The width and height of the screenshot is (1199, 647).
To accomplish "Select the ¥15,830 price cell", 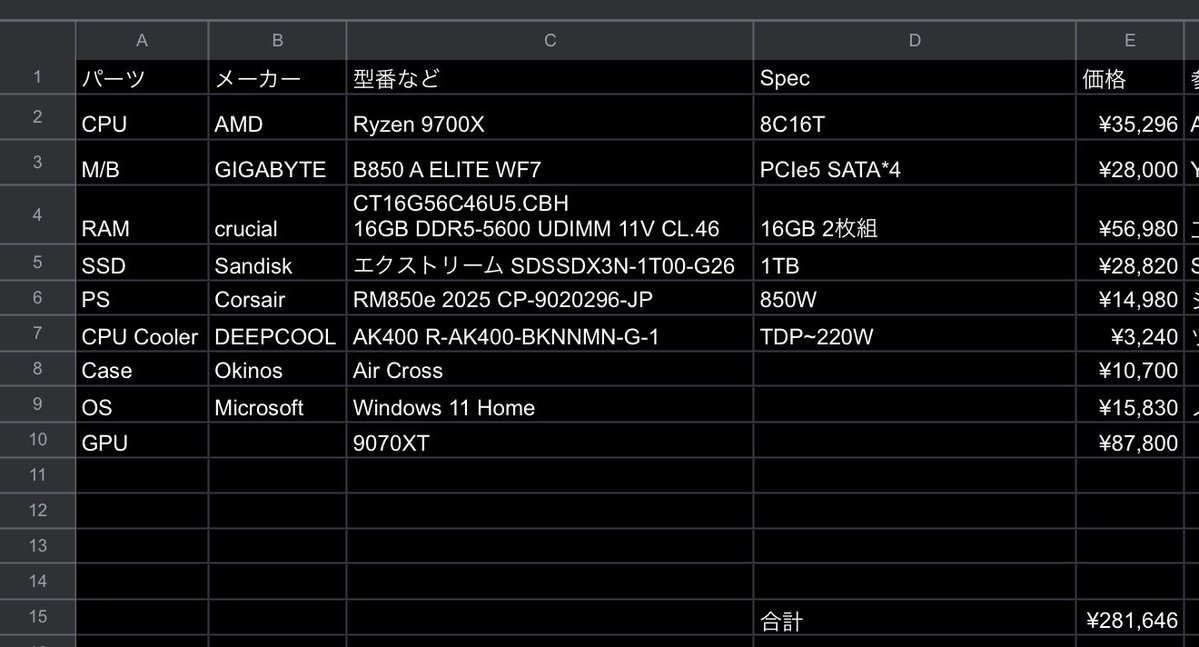I will point(1129,405).
